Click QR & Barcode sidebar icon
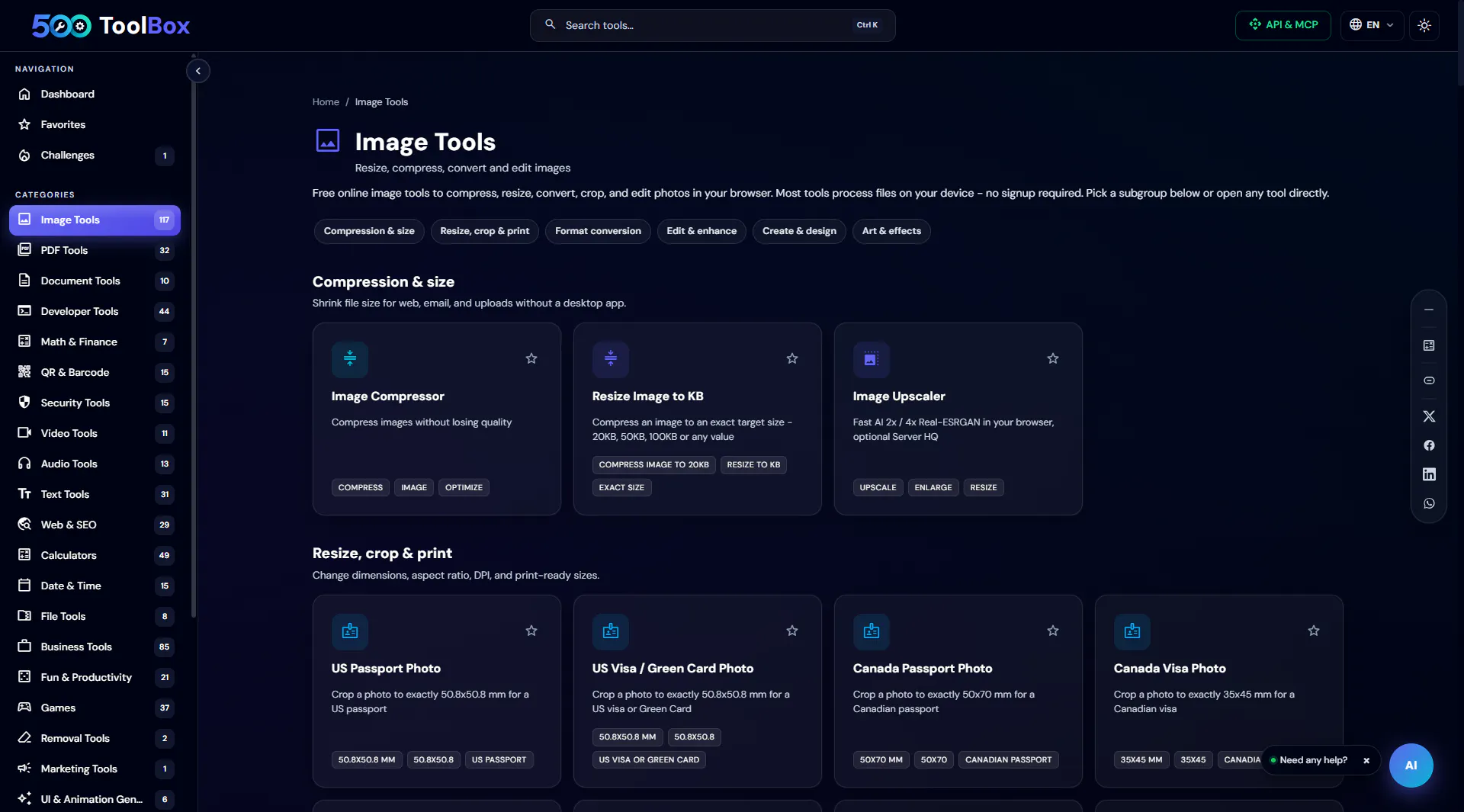This screenshot has width=1464, height=812. (x=24, y=372)
